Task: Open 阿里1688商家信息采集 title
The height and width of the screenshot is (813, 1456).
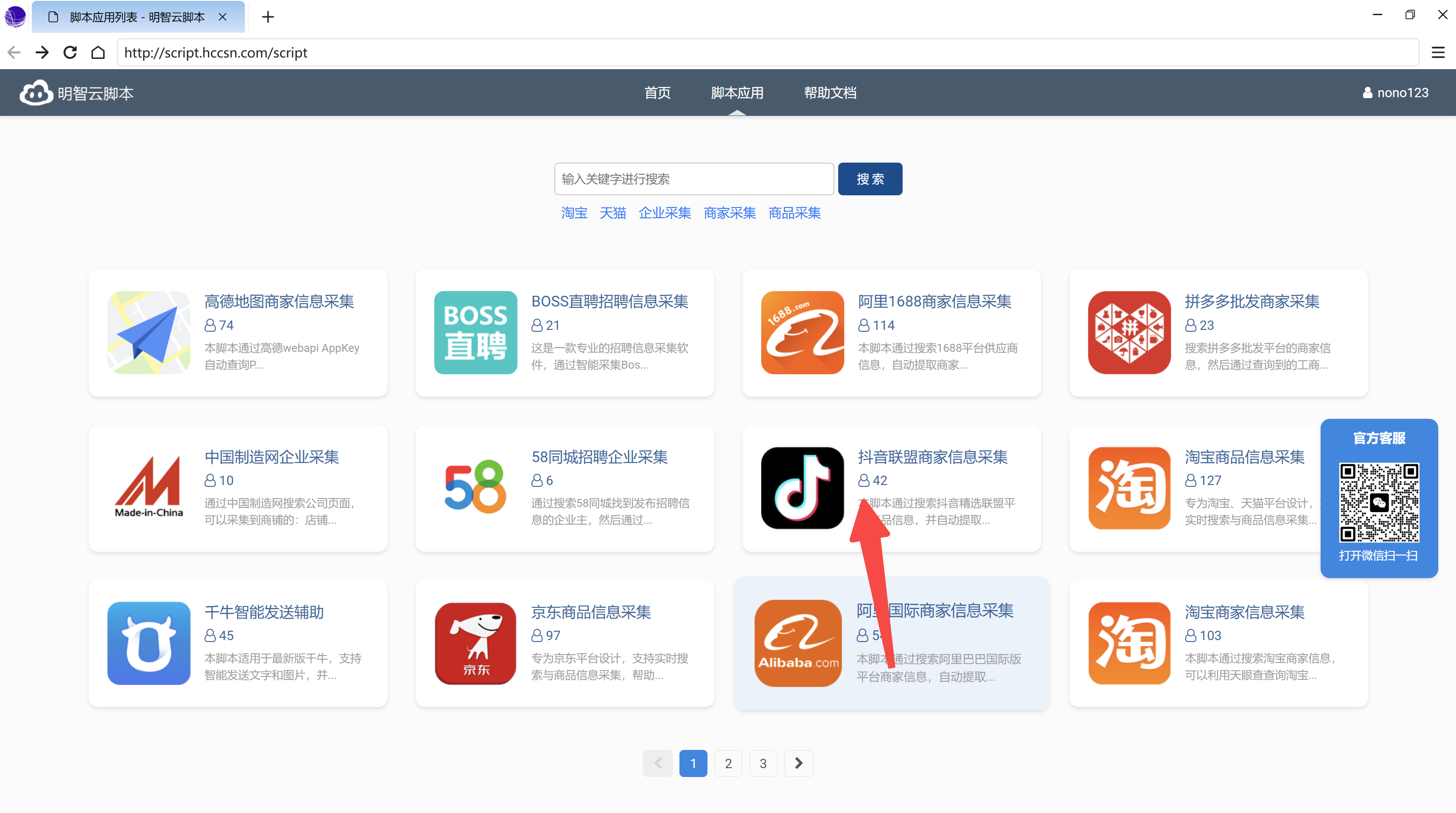Action: click(x=935, y=301)
